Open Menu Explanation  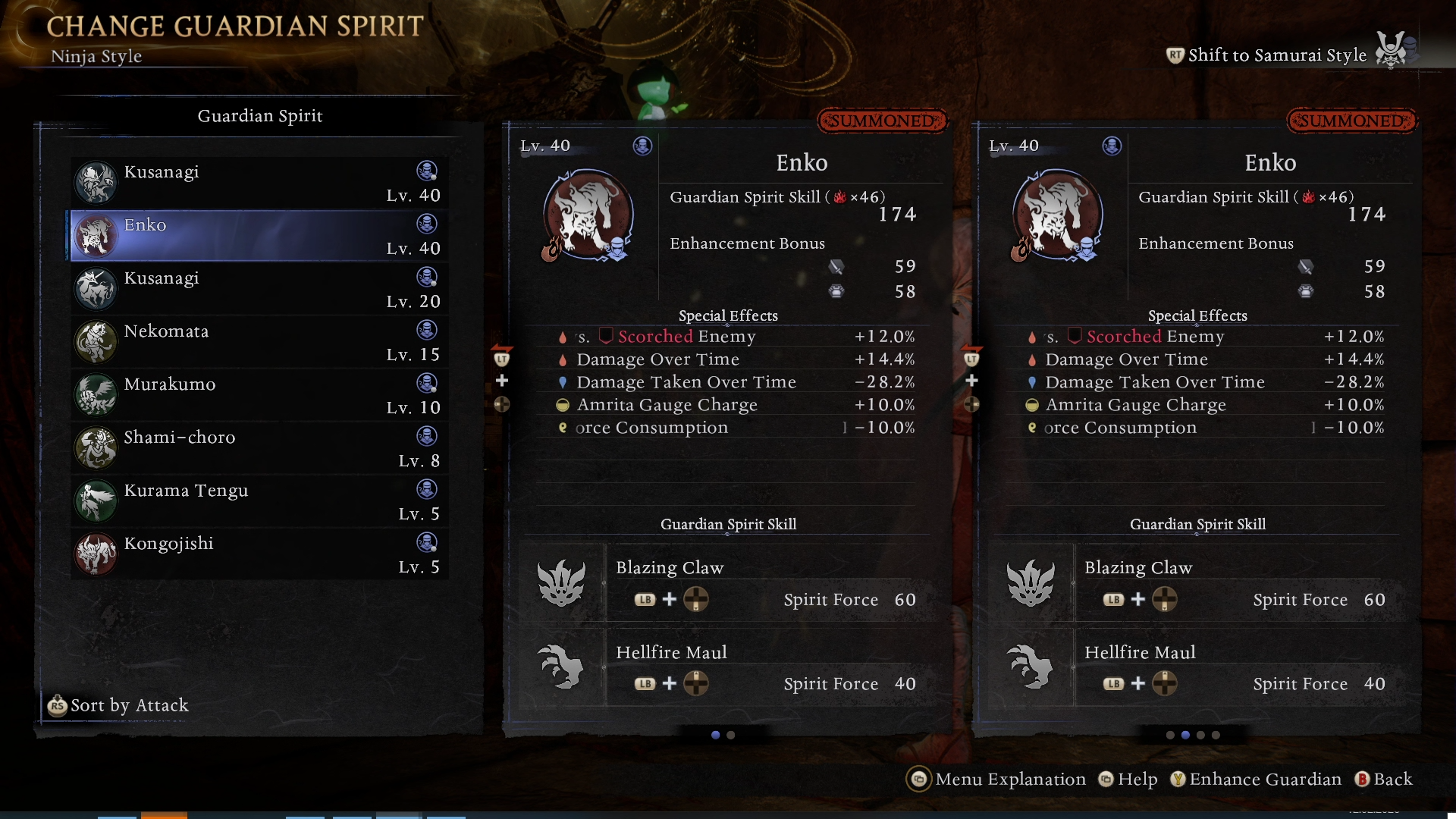coord(996,779)
